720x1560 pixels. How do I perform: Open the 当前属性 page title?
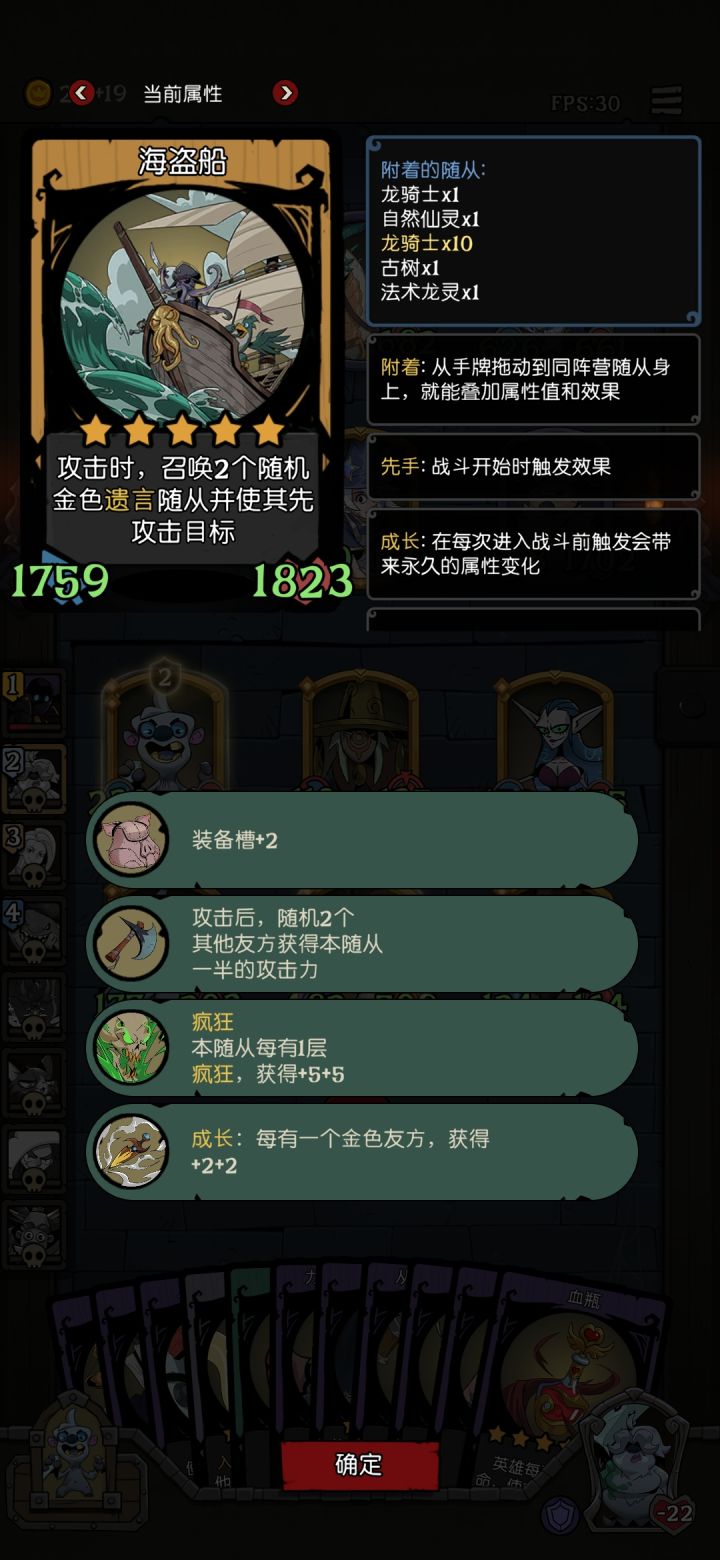182,94
